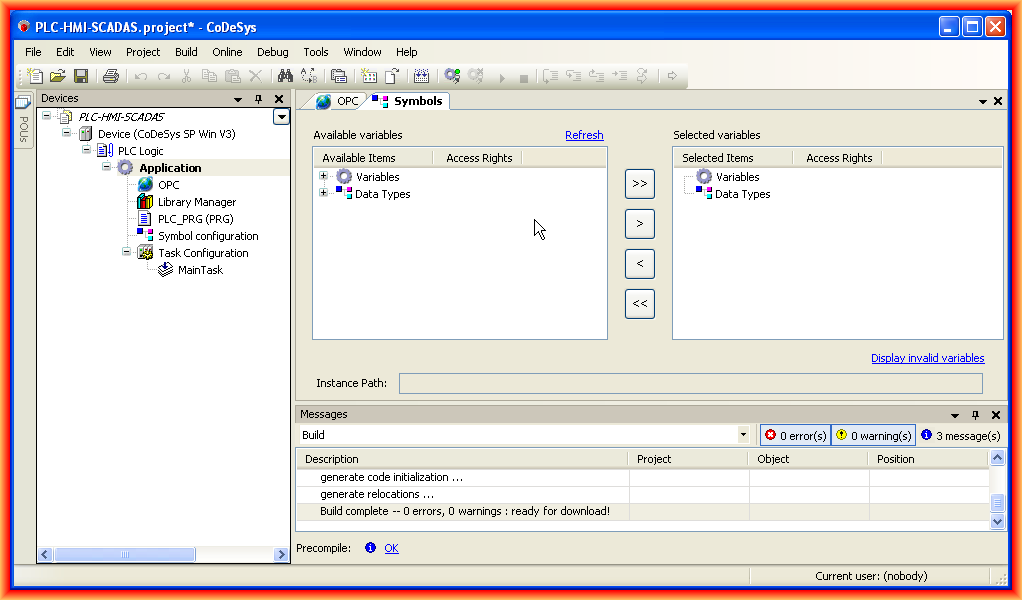Open the Find binoculars tool
Screen dimensions: 1022x600
285,76
